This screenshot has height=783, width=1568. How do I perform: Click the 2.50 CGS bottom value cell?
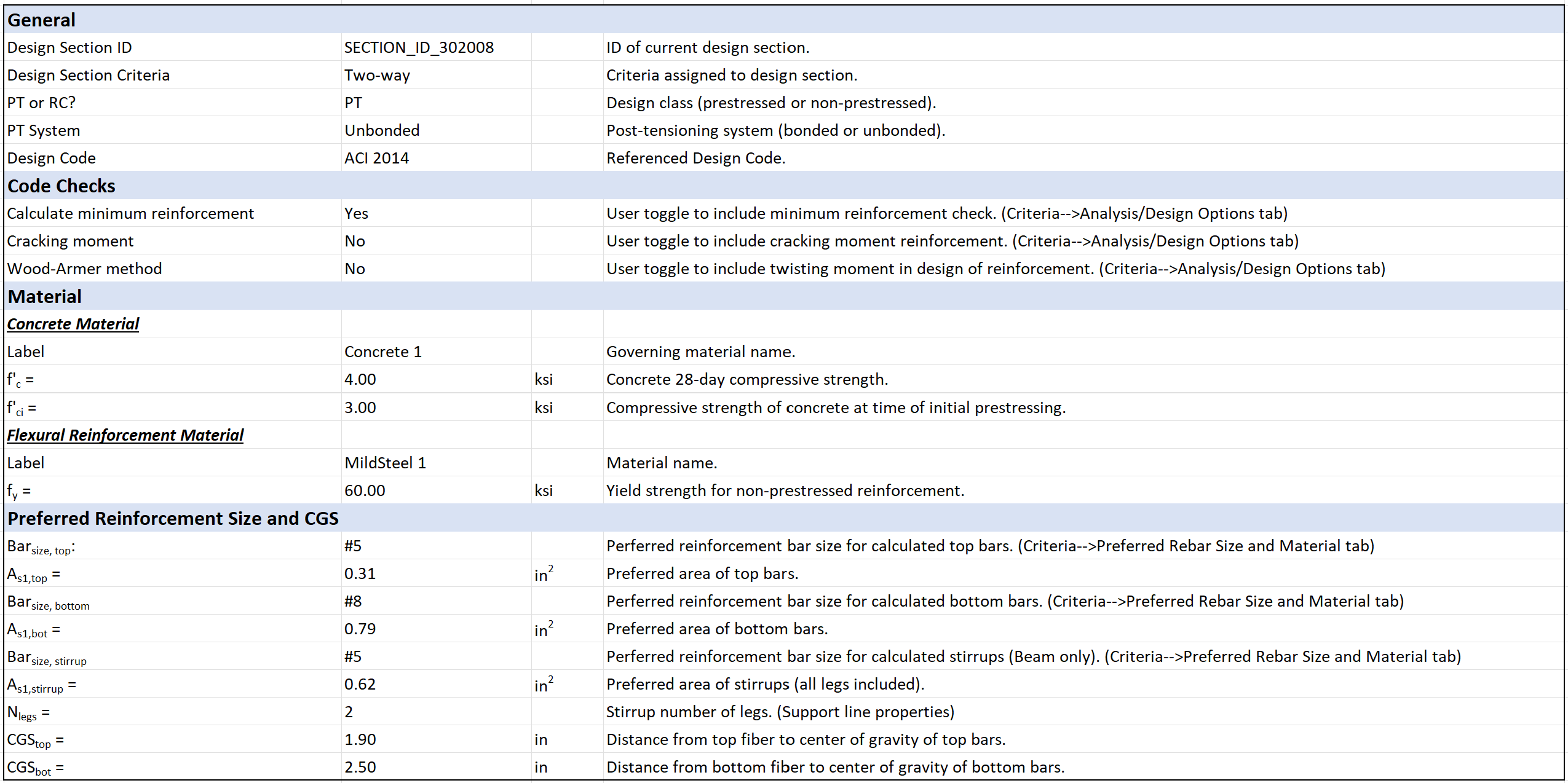pos(361,766)
